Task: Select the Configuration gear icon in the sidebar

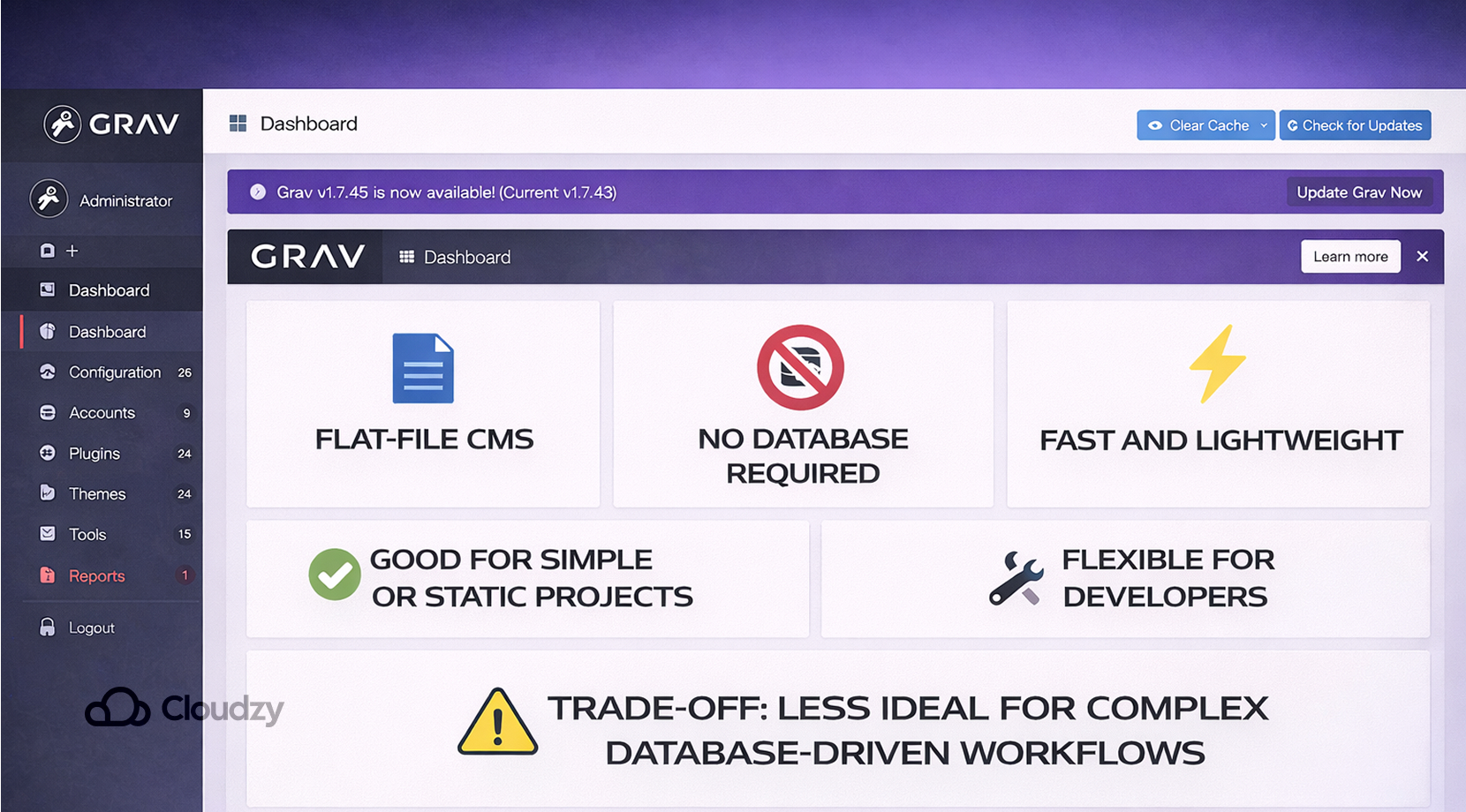Action: (48, 372)
